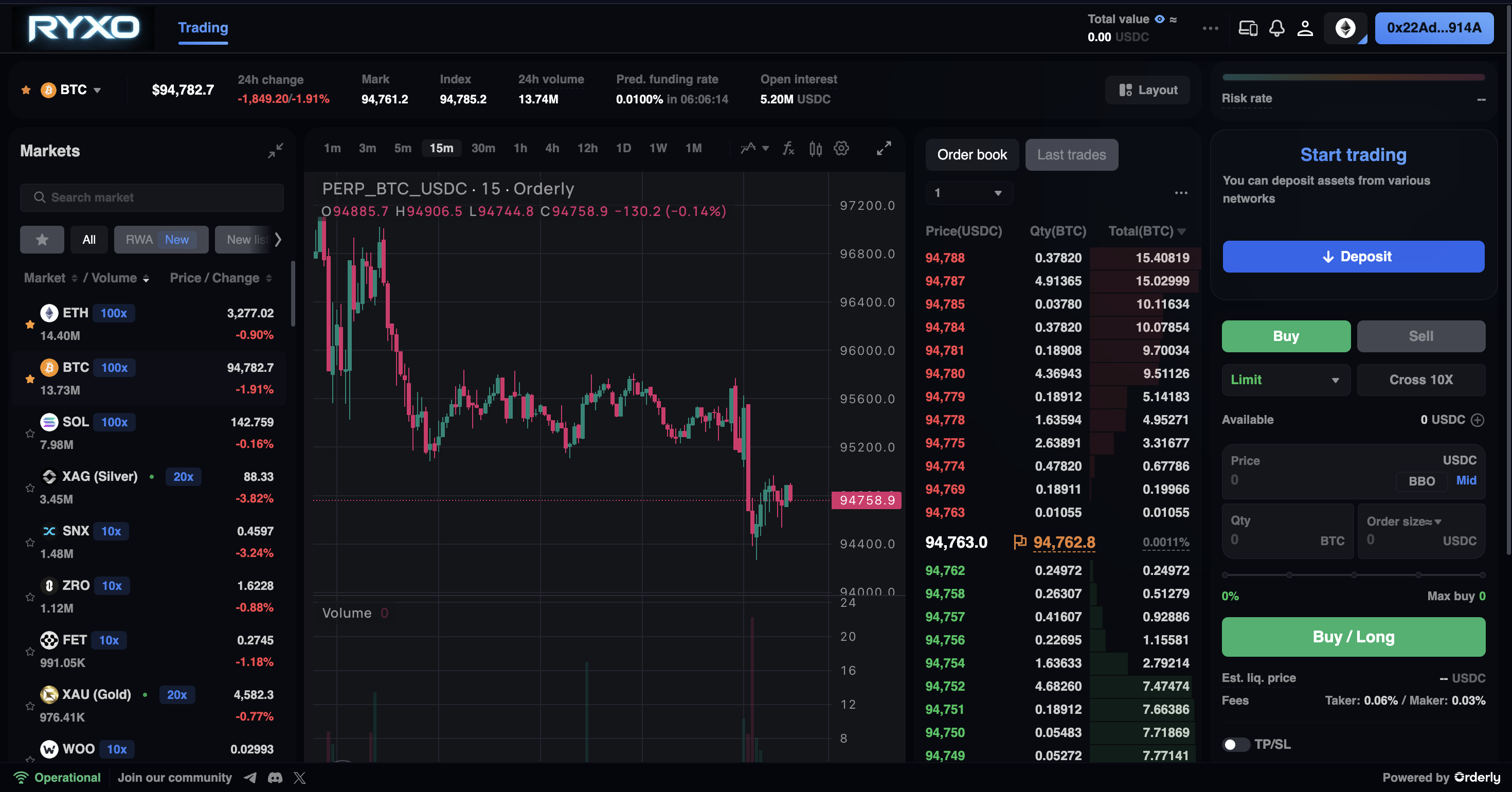This screenshot has width=1512, height=792.
Task: Open the user profile icon
Action: tap(1304, 28)
